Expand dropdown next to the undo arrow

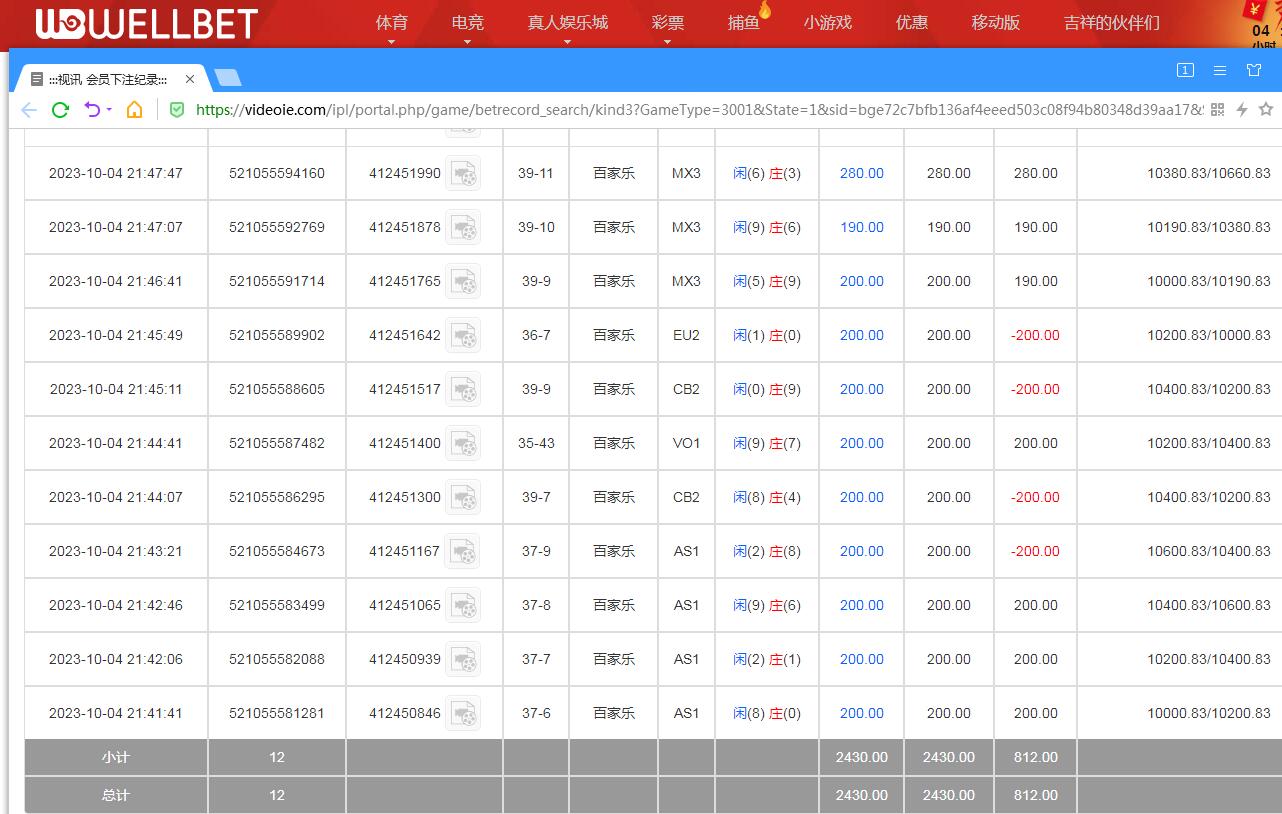tap(109, 110)
